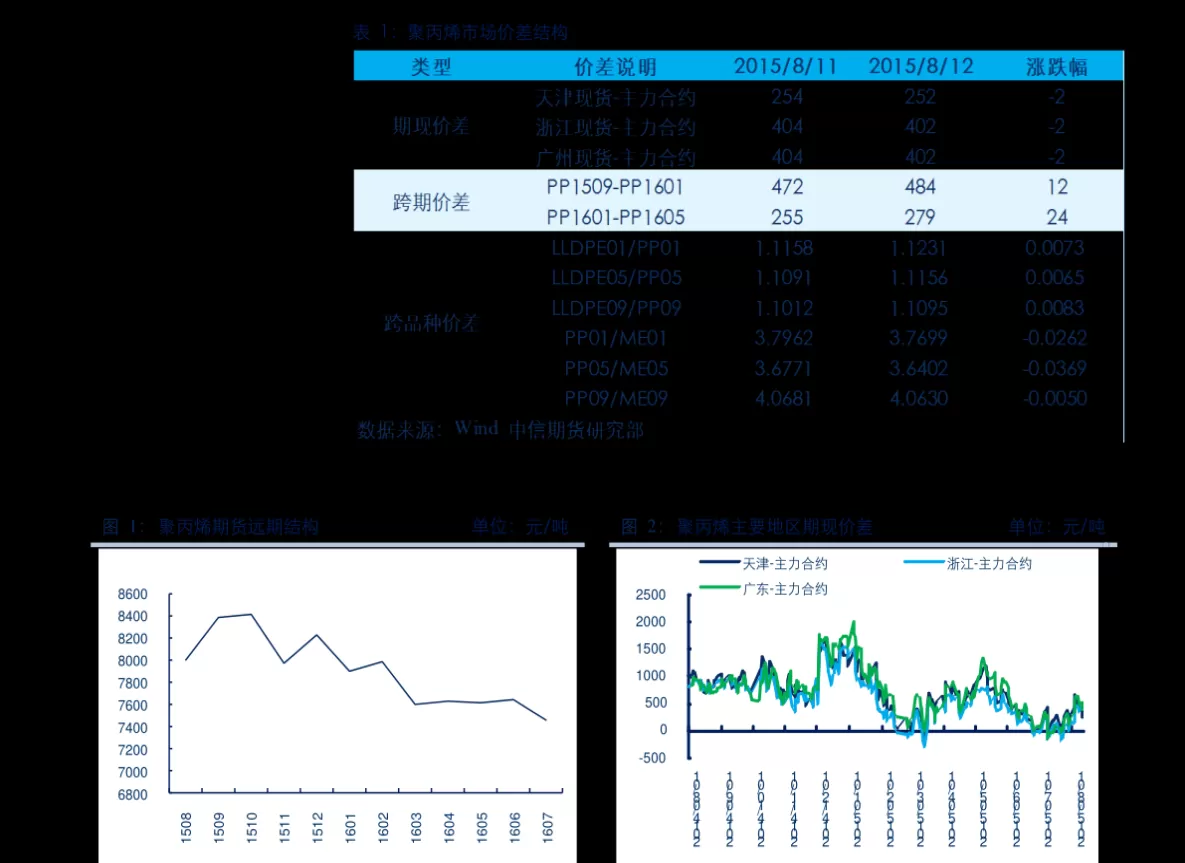Click the 数据来源 Wind 中信期货研究部 note
This screenshot has width=1185, height=863.
pyautogui.click(x=500, y=430)
